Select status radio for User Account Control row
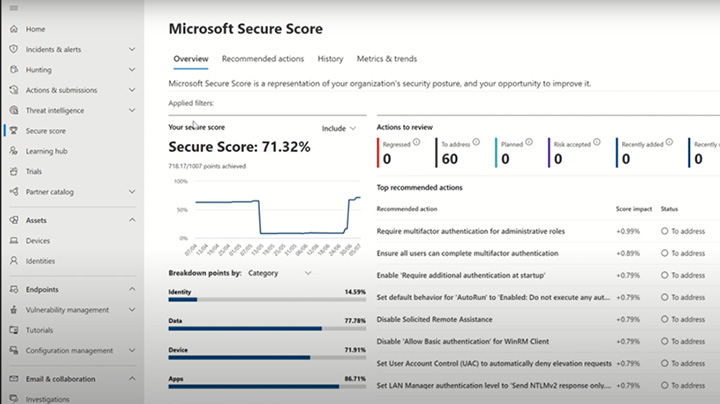Image resolution: width=720 pixels, height=404 pixels. pos(665,363)
